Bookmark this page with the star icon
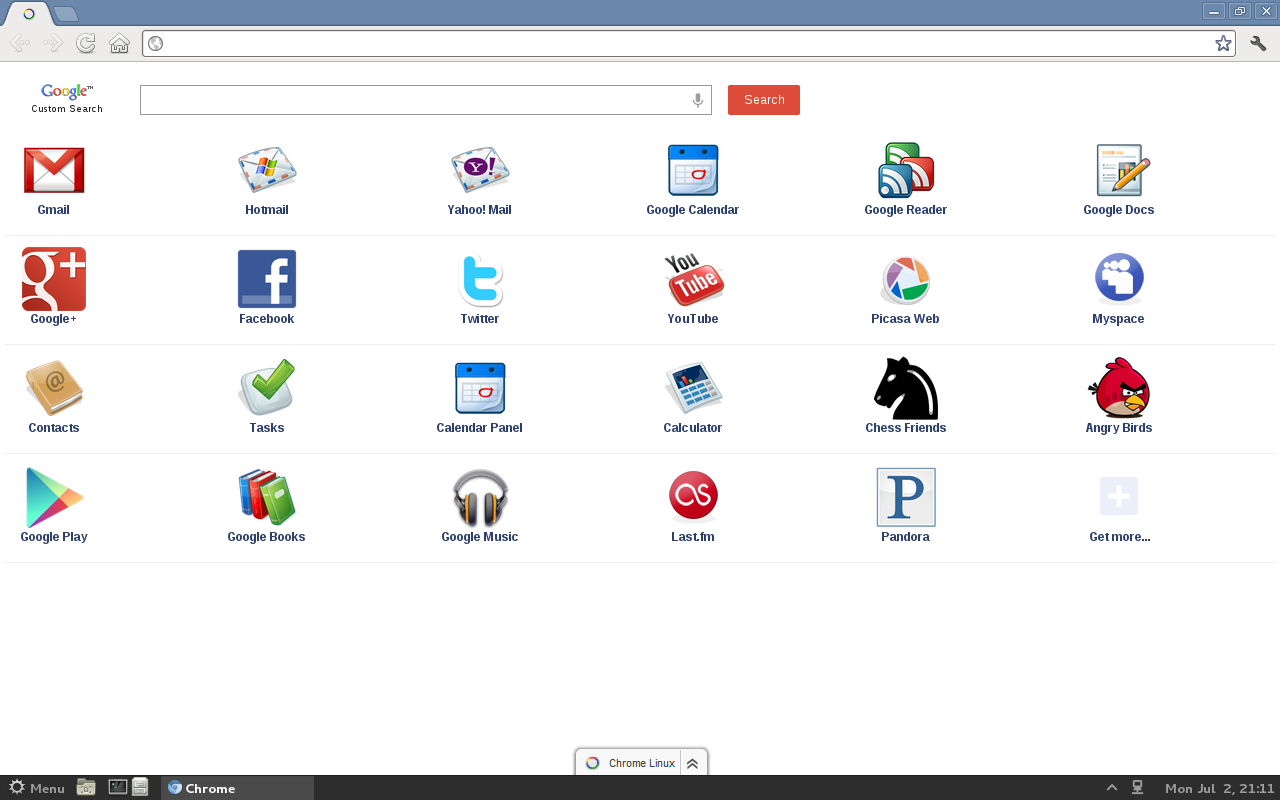1280x800 pixels. (1223, 43)
